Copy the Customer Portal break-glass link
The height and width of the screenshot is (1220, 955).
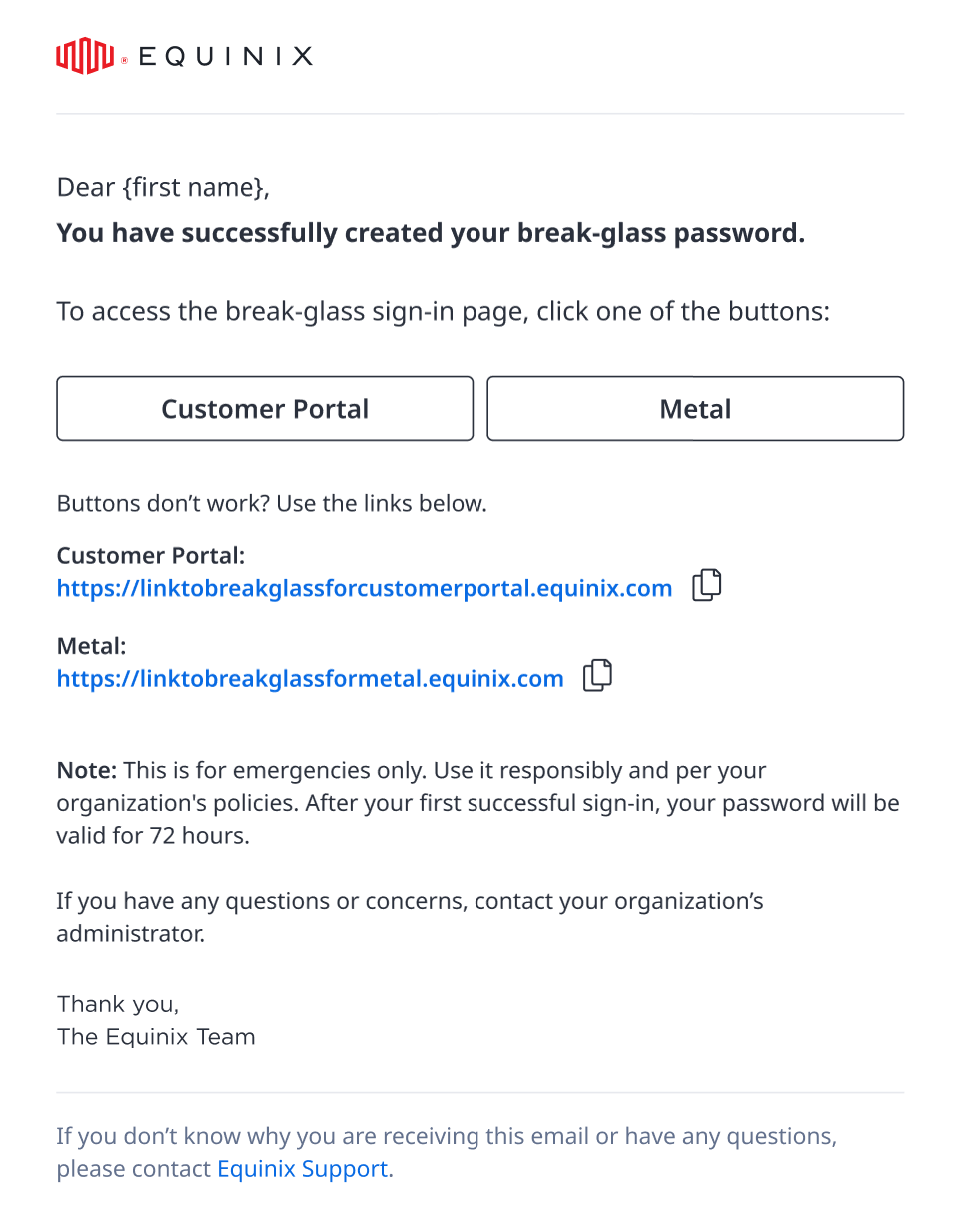(x=707, y=585)
